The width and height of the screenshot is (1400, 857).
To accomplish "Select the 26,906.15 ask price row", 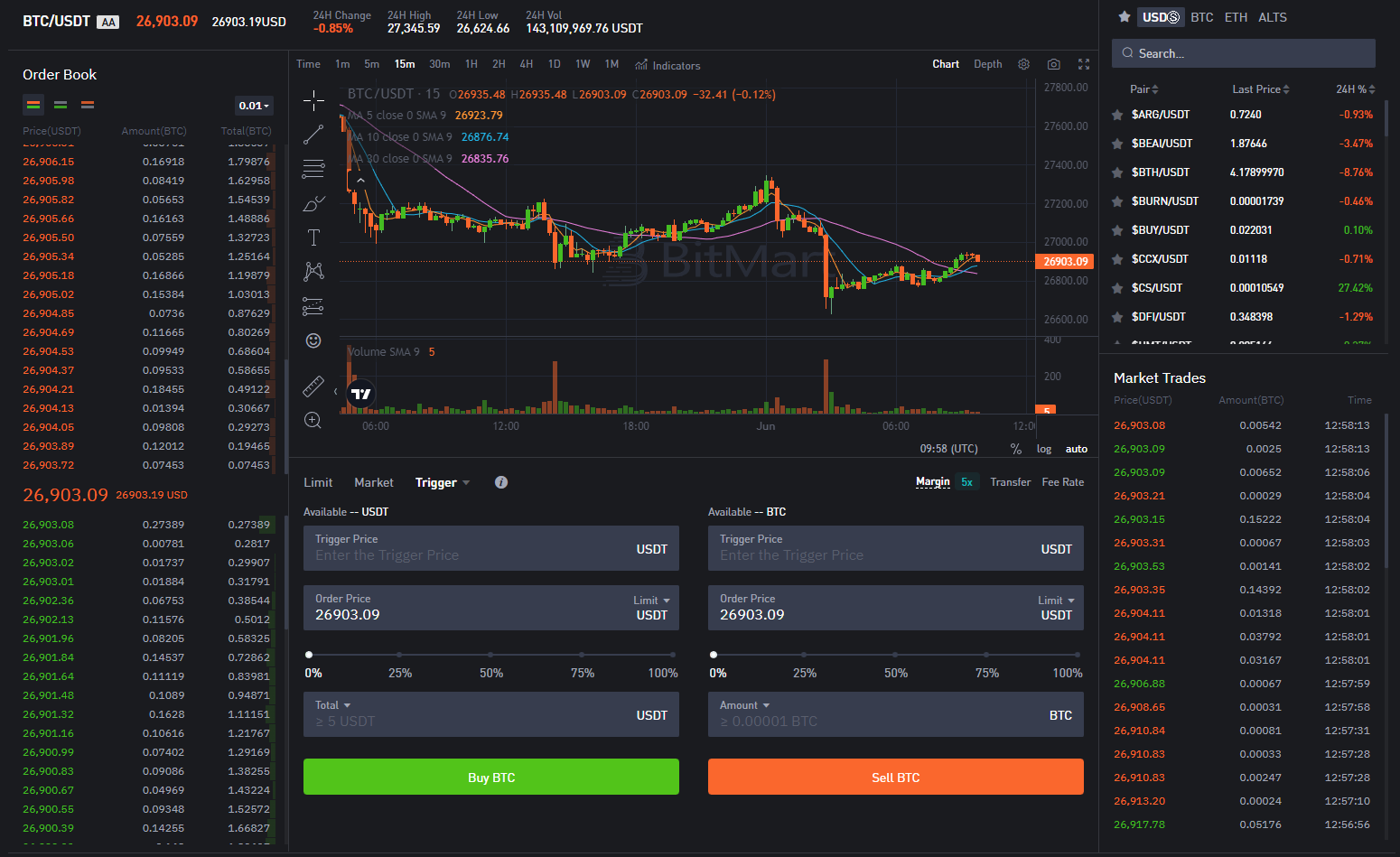I will tap(146, 162).
